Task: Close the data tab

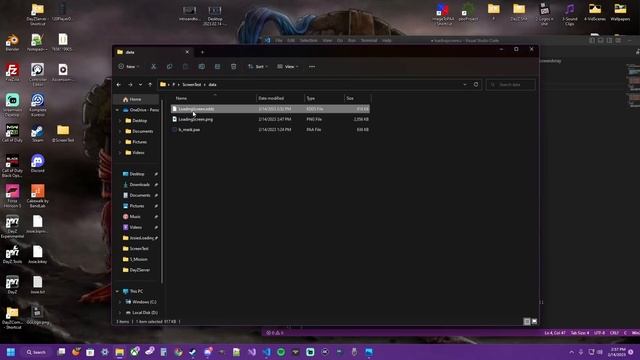Action: coord(187,52)
